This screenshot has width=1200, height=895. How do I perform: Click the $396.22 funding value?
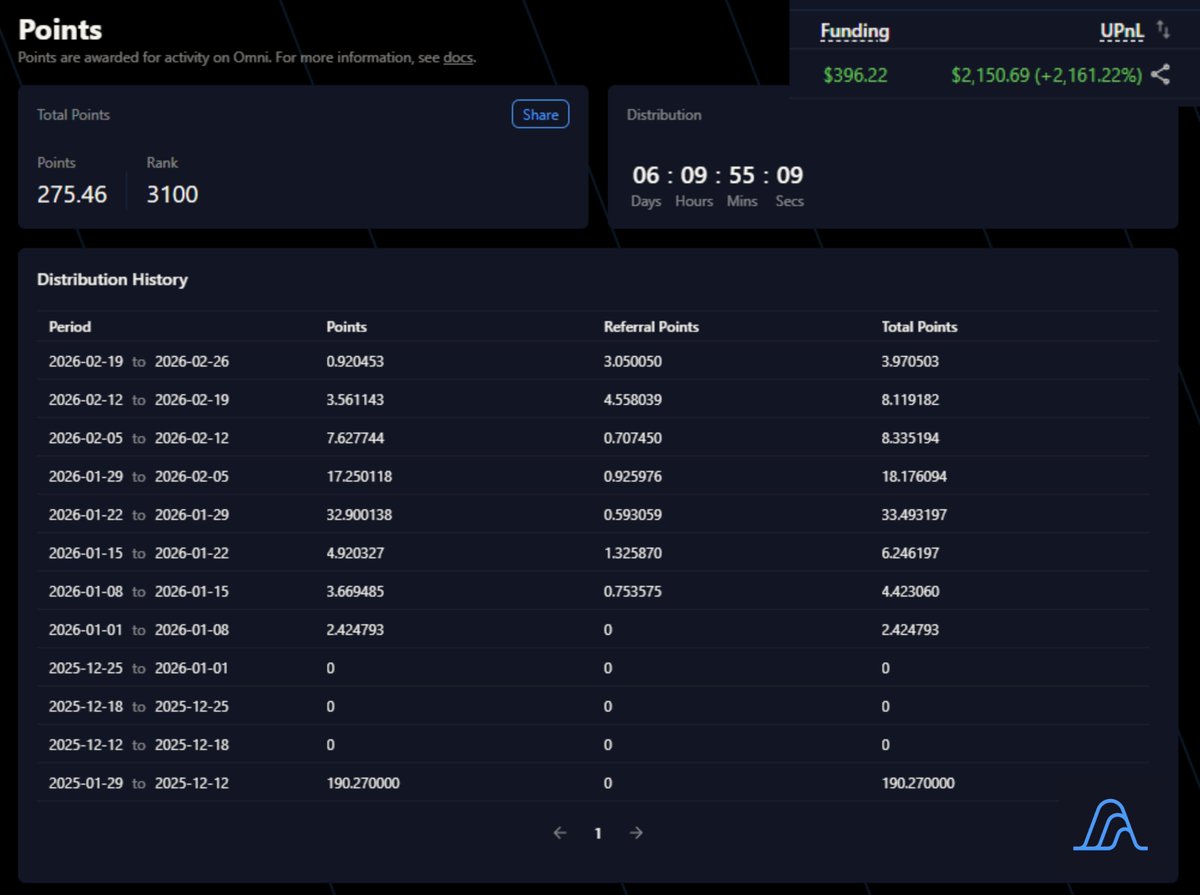click(x=855, y=75)
